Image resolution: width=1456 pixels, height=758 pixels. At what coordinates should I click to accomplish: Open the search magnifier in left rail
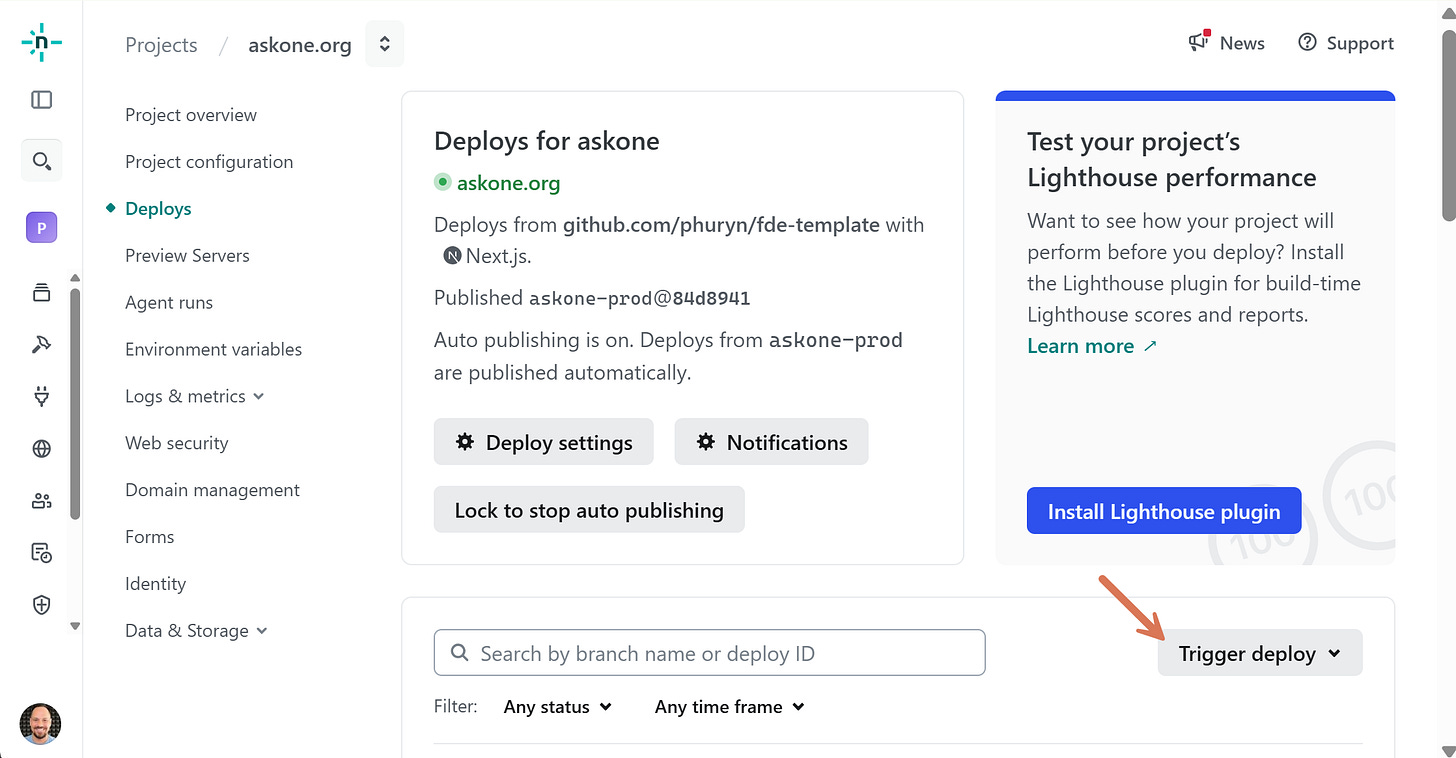click(41, 161)
